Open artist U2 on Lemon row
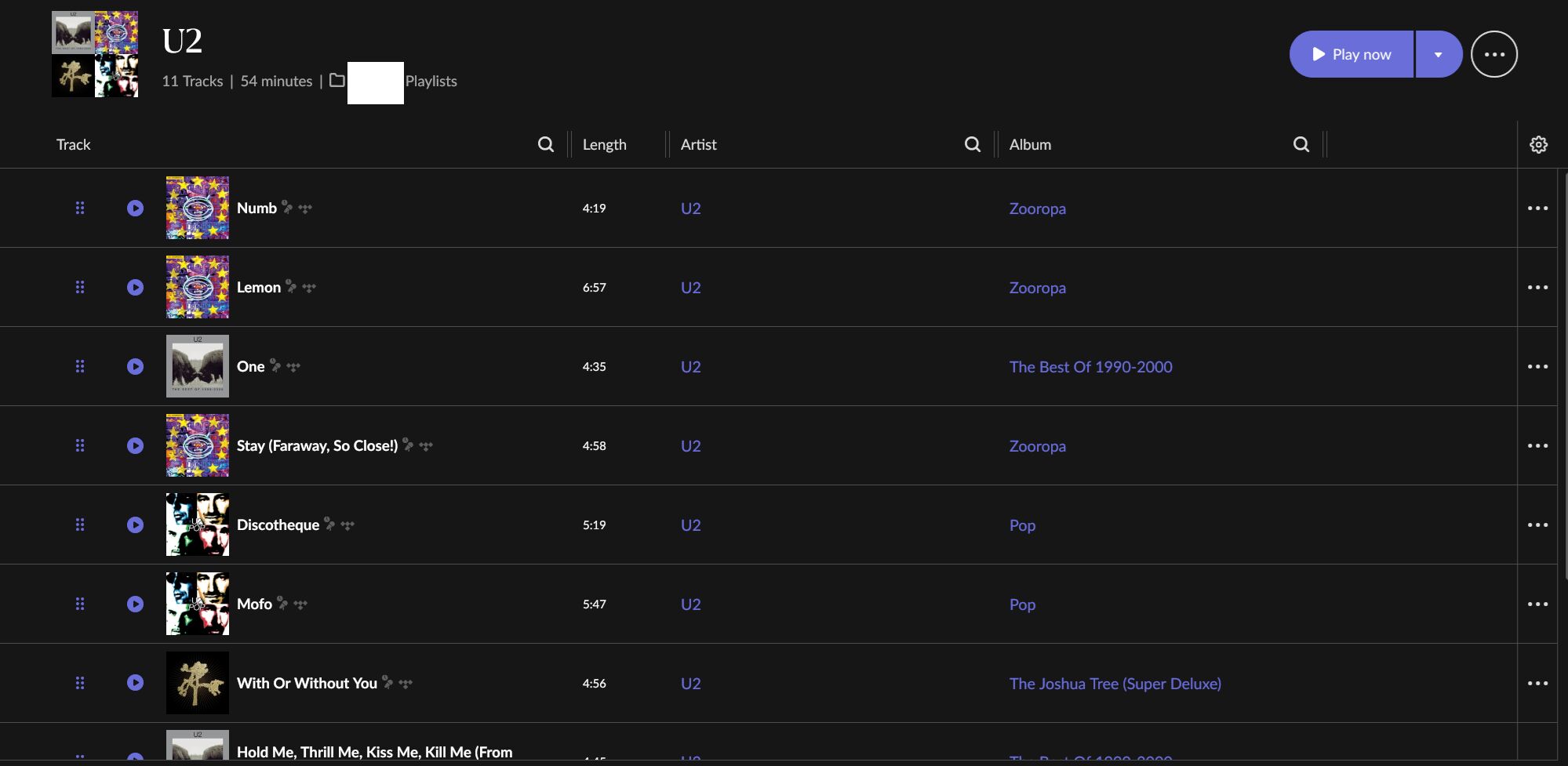Screen dimensions: 1568x766 point(691,288)
